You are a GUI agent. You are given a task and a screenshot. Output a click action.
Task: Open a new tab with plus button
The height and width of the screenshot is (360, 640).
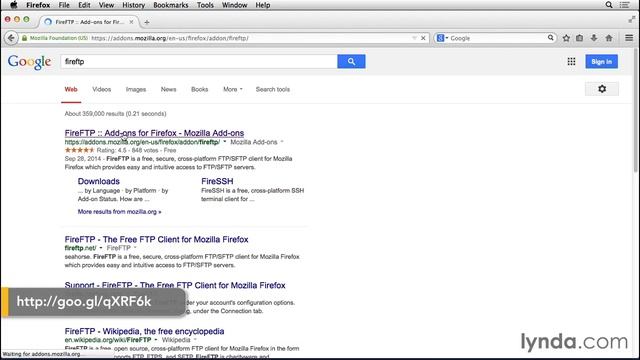[x=147, y=22]
